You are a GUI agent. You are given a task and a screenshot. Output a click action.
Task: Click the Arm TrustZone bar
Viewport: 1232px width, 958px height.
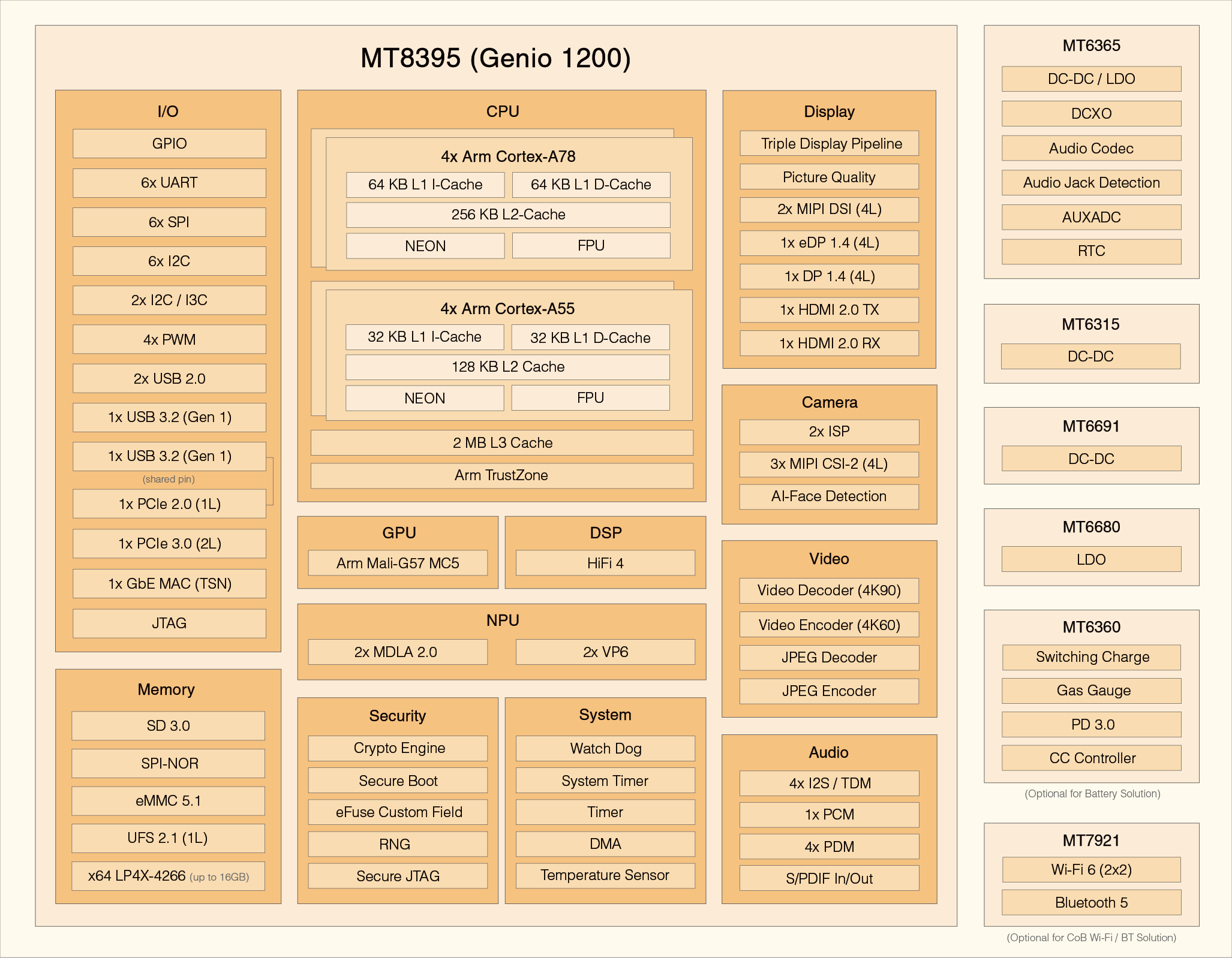501,475
